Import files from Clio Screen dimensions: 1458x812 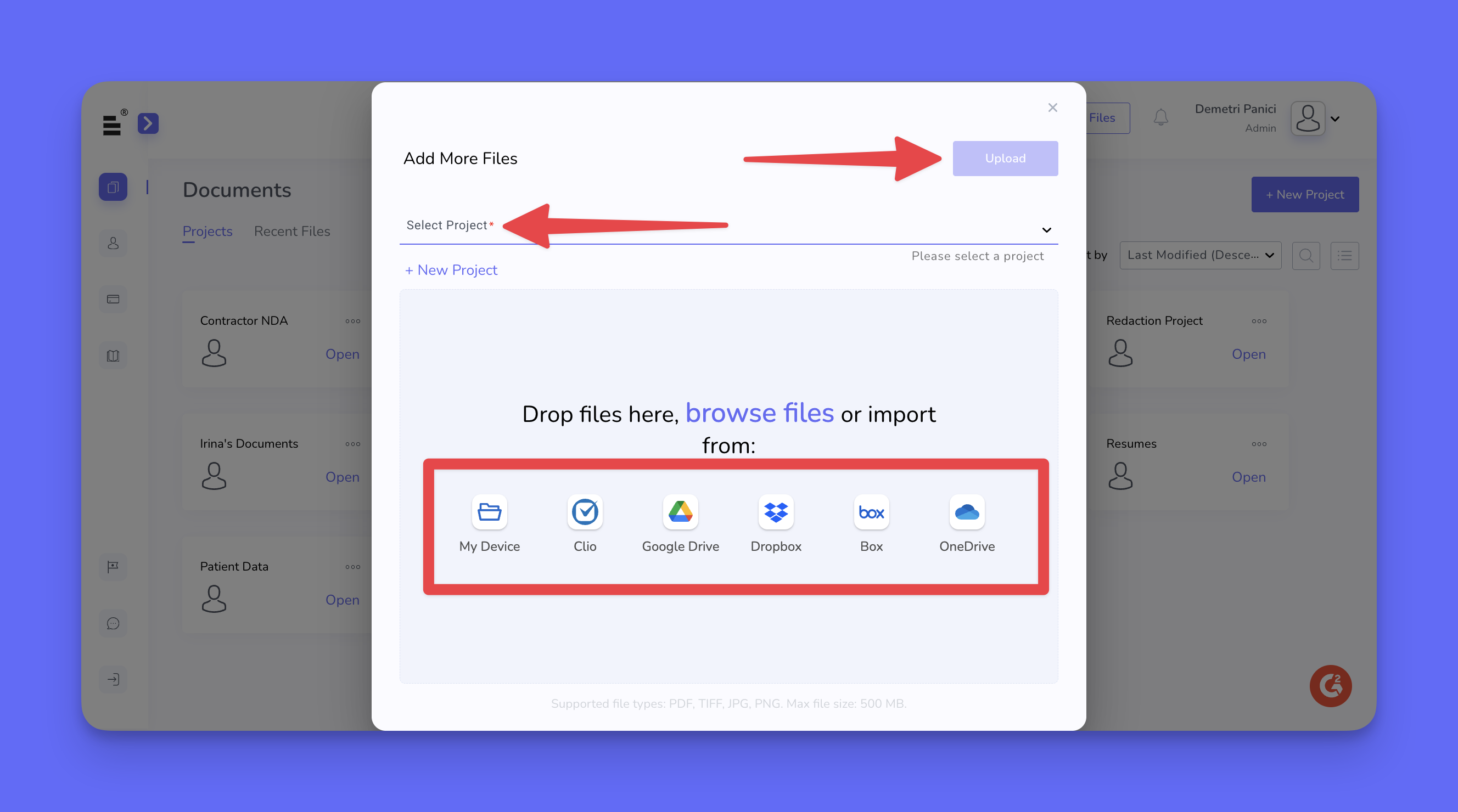tap(585, 512)
